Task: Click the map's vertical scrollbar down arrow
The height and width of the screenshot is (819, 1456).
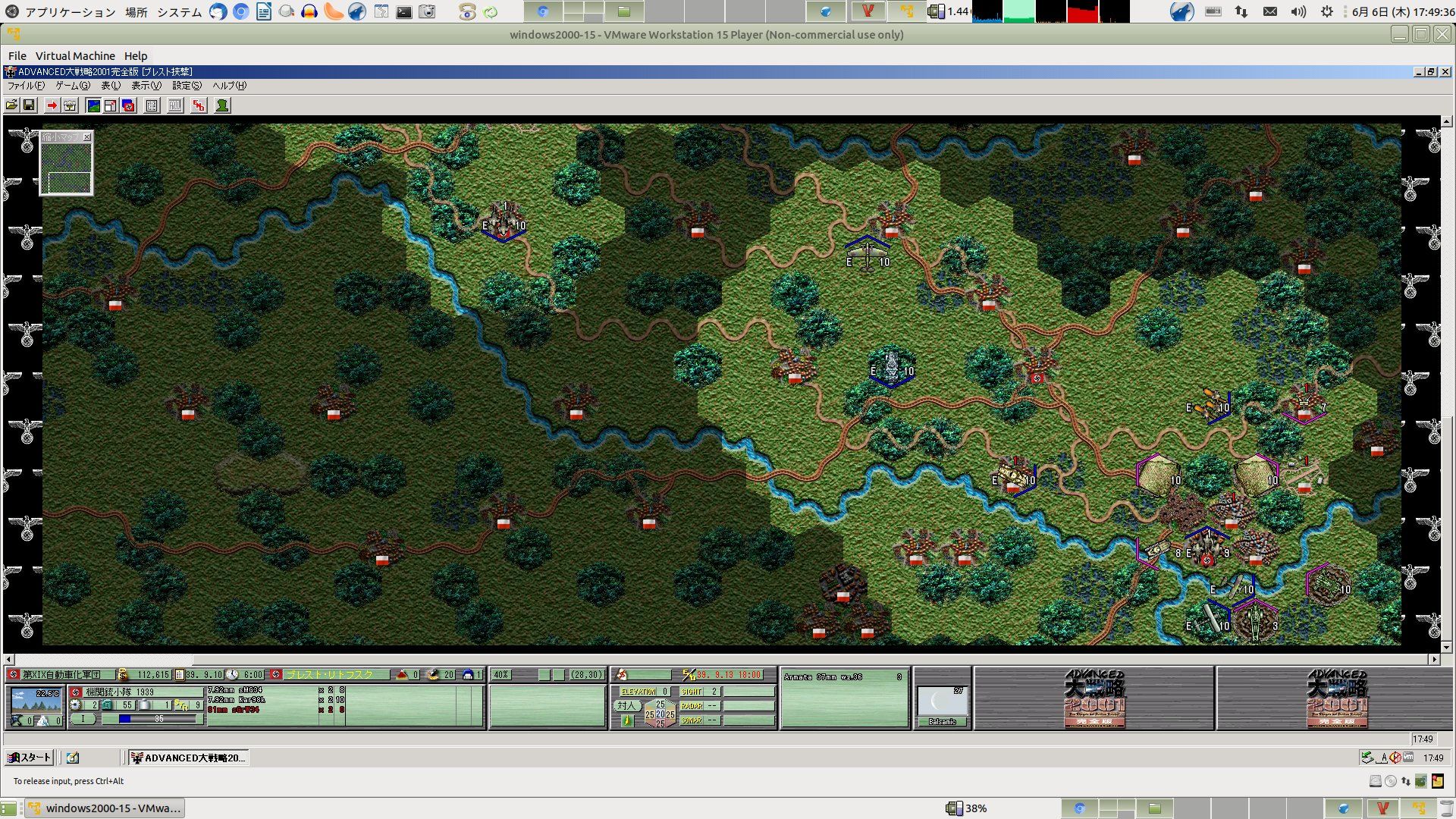Action: pyautogui.click(x=1446, y=648)
